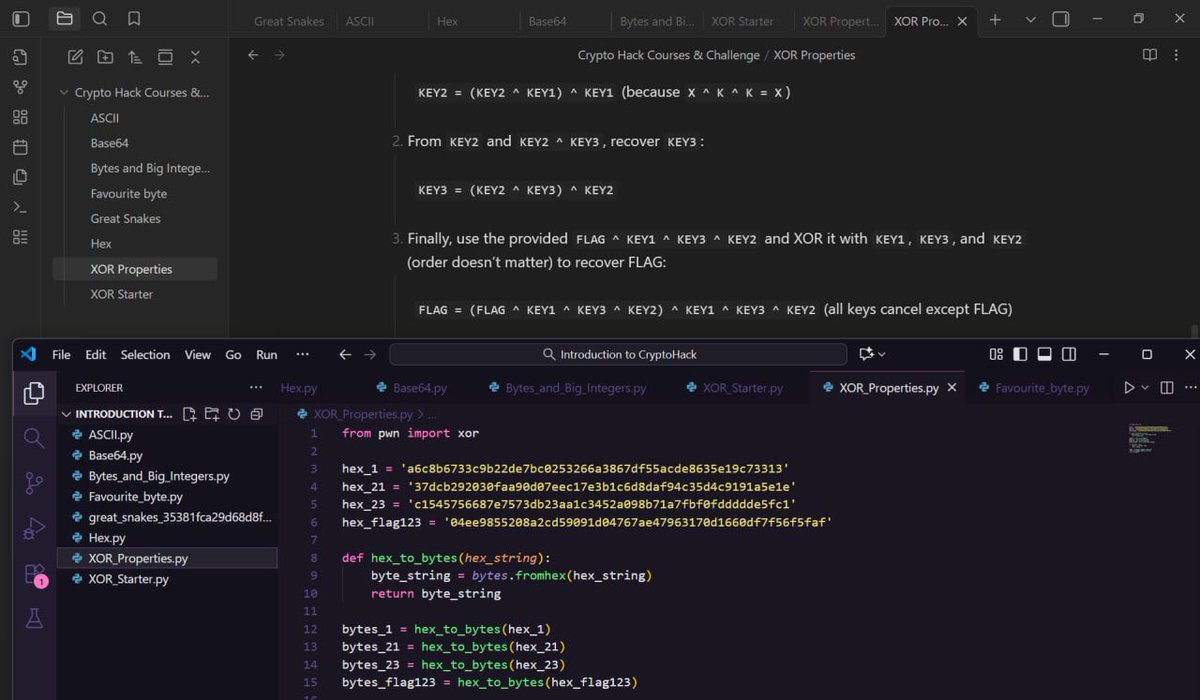Change sort order in Obsidian explorer
The width and height of the screenshot is (1200, 700).
point(135,57)
